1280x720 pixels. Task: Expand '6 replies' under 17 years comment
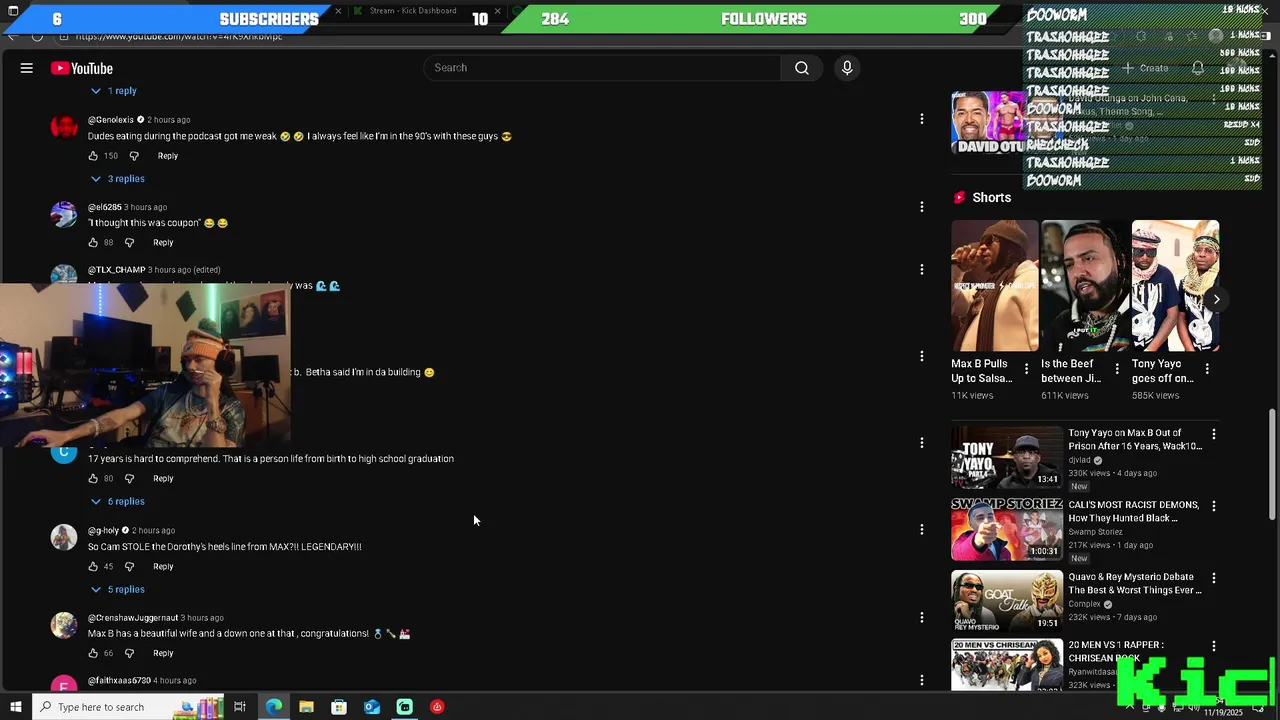[x=118, y=502]
